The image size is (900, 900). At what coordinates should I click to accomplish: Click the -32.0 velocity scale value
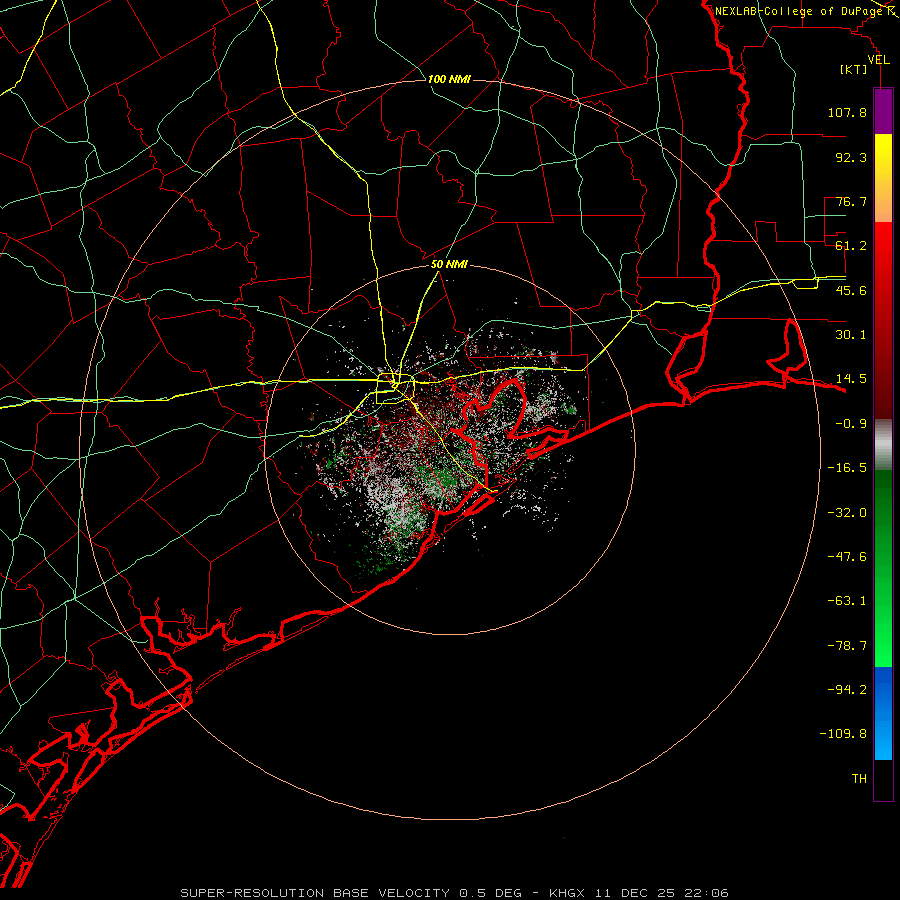pyautogui.click(x=847, y=513)
